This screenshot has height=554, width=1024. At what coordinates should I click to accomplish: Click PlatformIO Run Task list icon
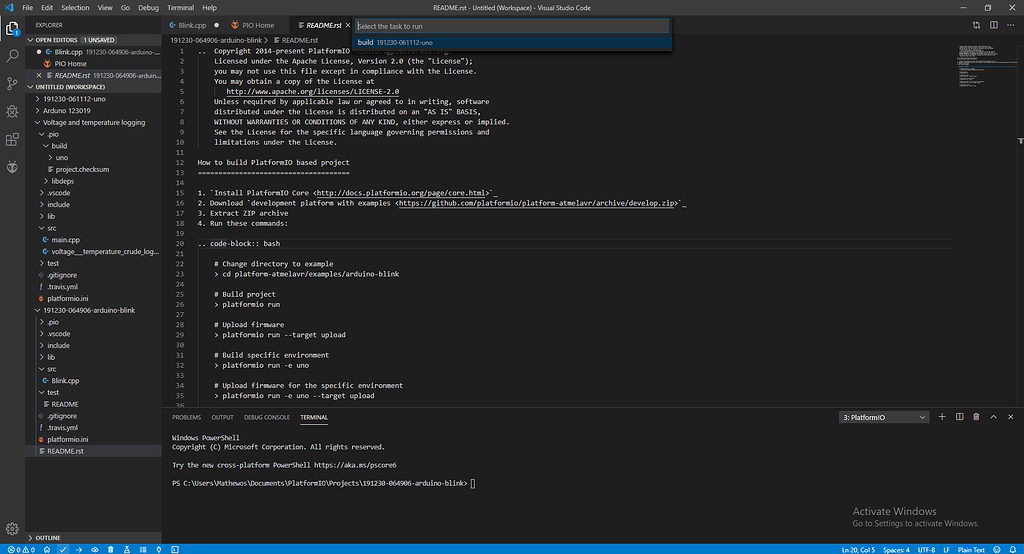point(143,549)
